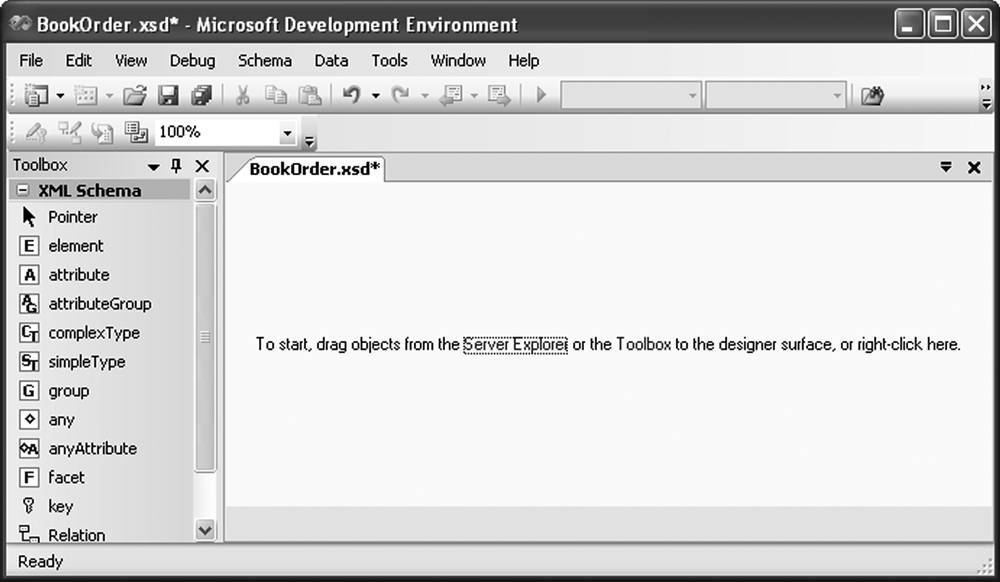
Task: Toggle the Toolbox auto-hide pushpin
Action: pos(176,166)
